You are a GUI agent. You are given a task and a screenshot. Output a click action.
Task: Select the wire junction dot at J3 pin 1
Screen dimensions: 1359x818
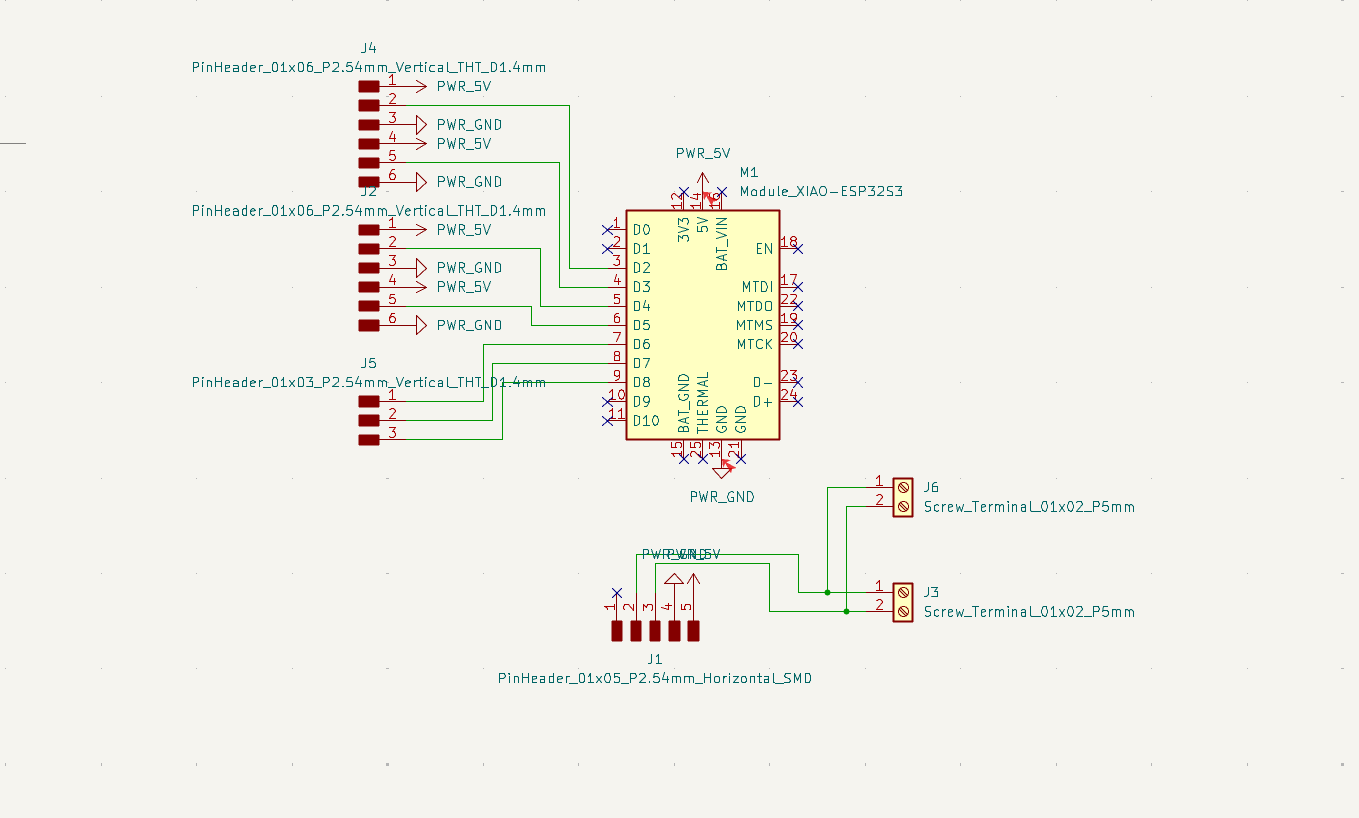tap(827, 592)
